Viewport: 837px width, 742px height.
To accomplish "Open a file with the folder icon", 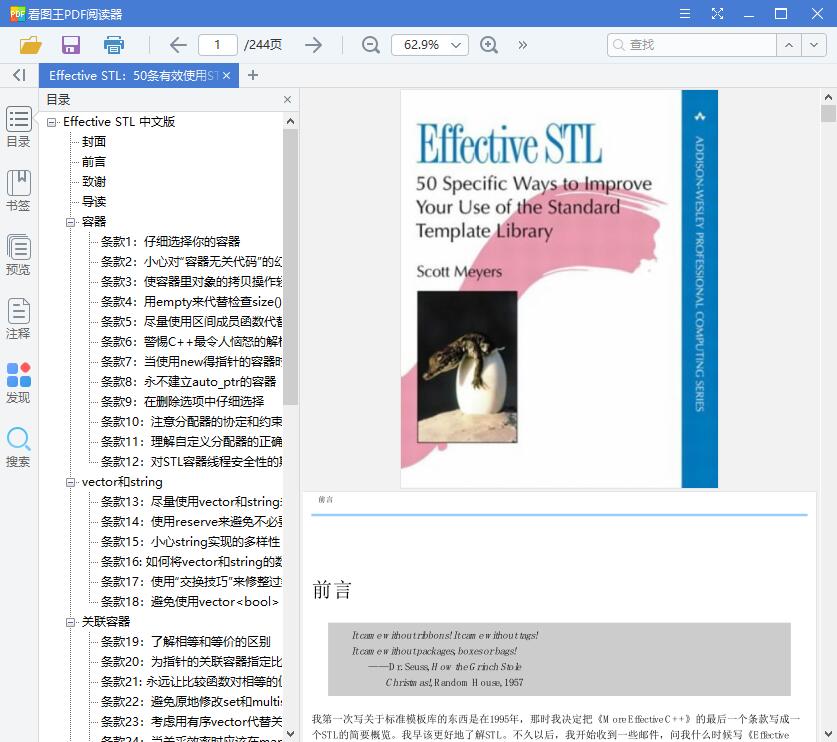I will point(30,45).
